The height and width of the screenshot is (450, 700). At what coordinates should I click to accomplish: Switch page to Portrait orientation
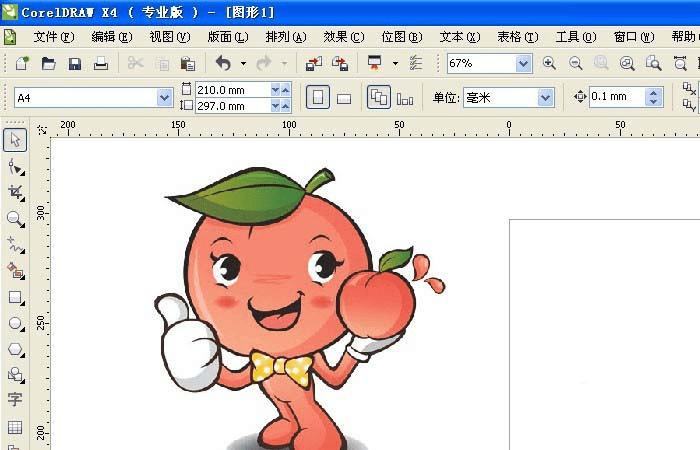tap(318, 97)
